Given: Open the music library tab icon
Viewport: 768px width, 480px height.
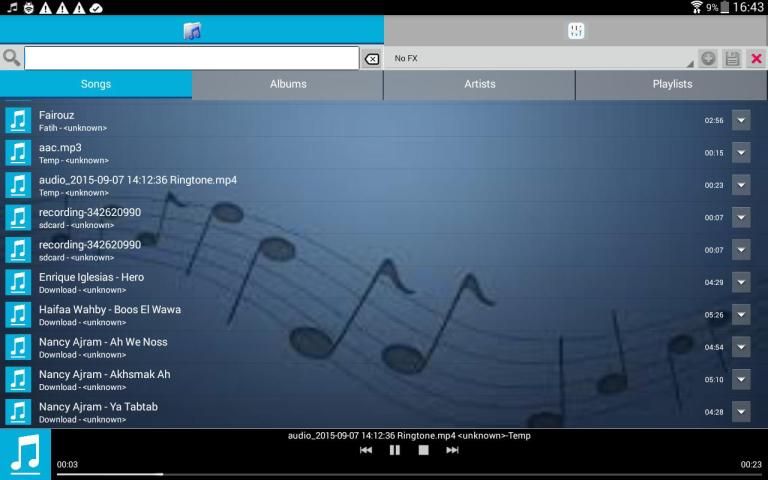Looking at the screenshot, I should (192, 31).
